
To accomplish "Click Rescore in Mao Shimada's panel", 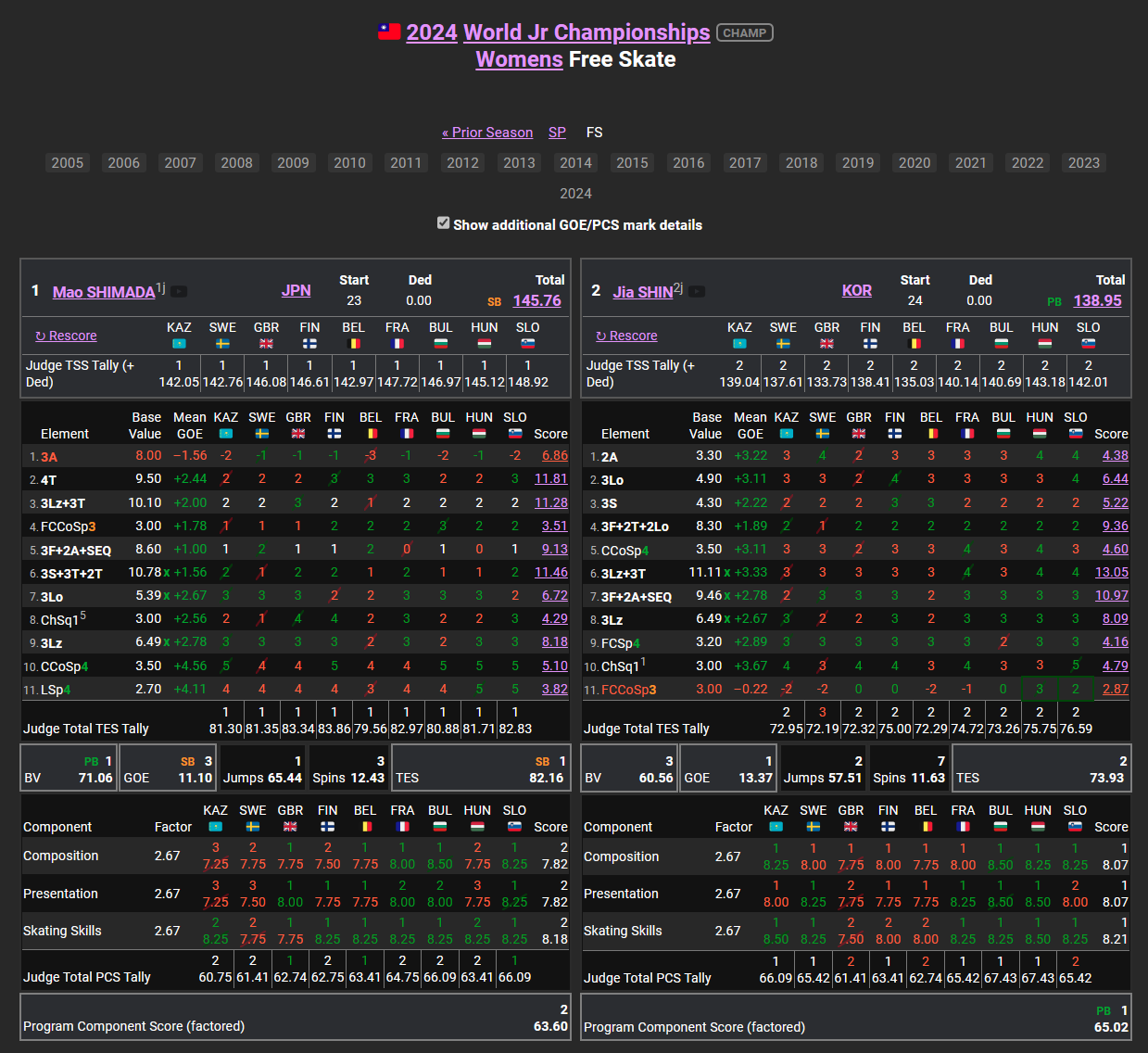I will (66, 336).
